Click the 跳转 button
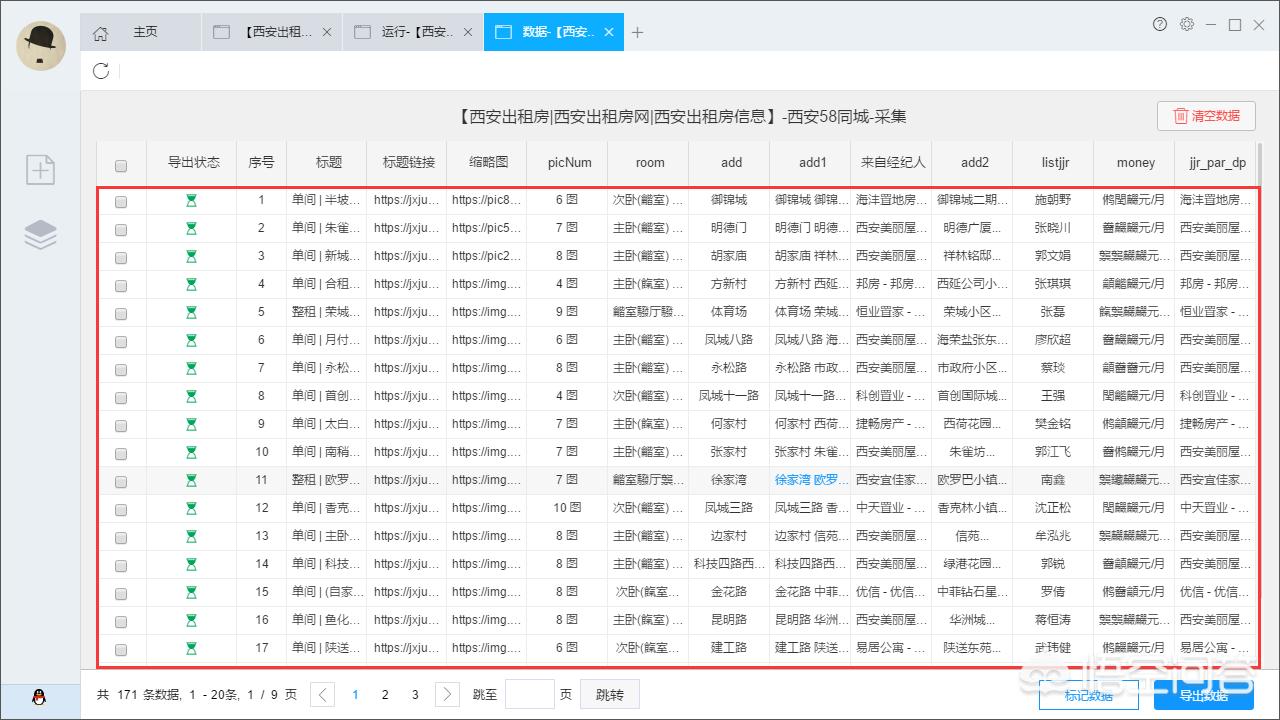 (x=609, y=694)
